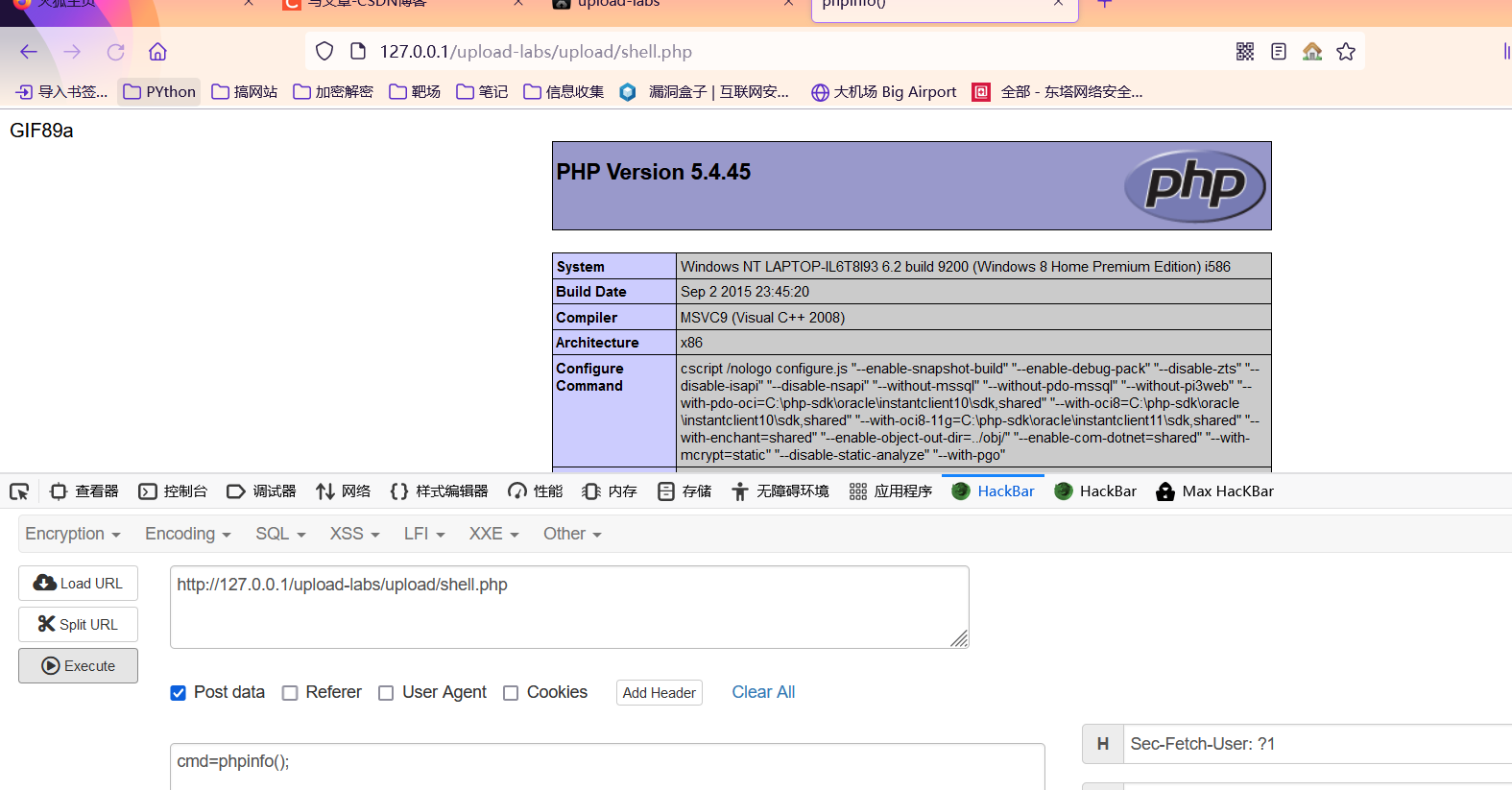The image size is (1512, 790).
Task: Open the 加密解密 bookmarks folder
Action: tap(333, 92)
